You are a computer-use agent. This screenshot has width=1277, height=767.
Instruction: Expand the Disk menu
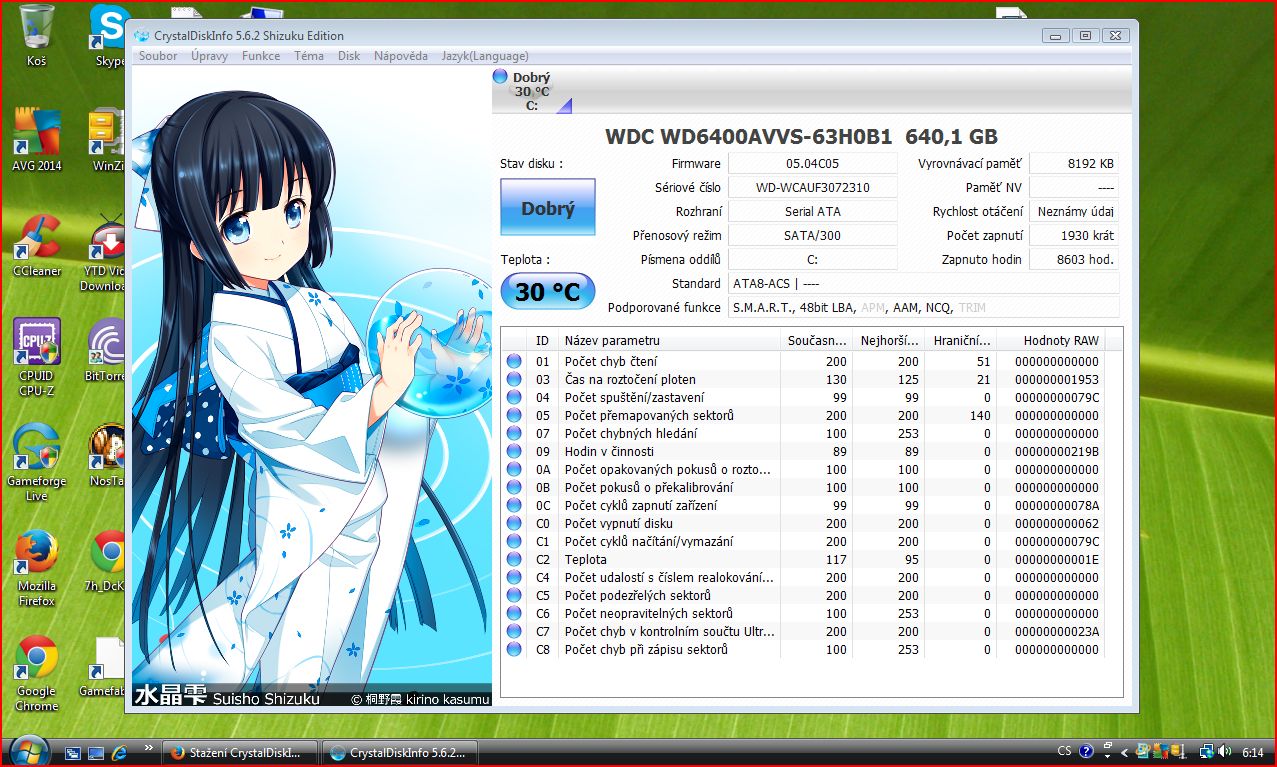tap(349, 56)
